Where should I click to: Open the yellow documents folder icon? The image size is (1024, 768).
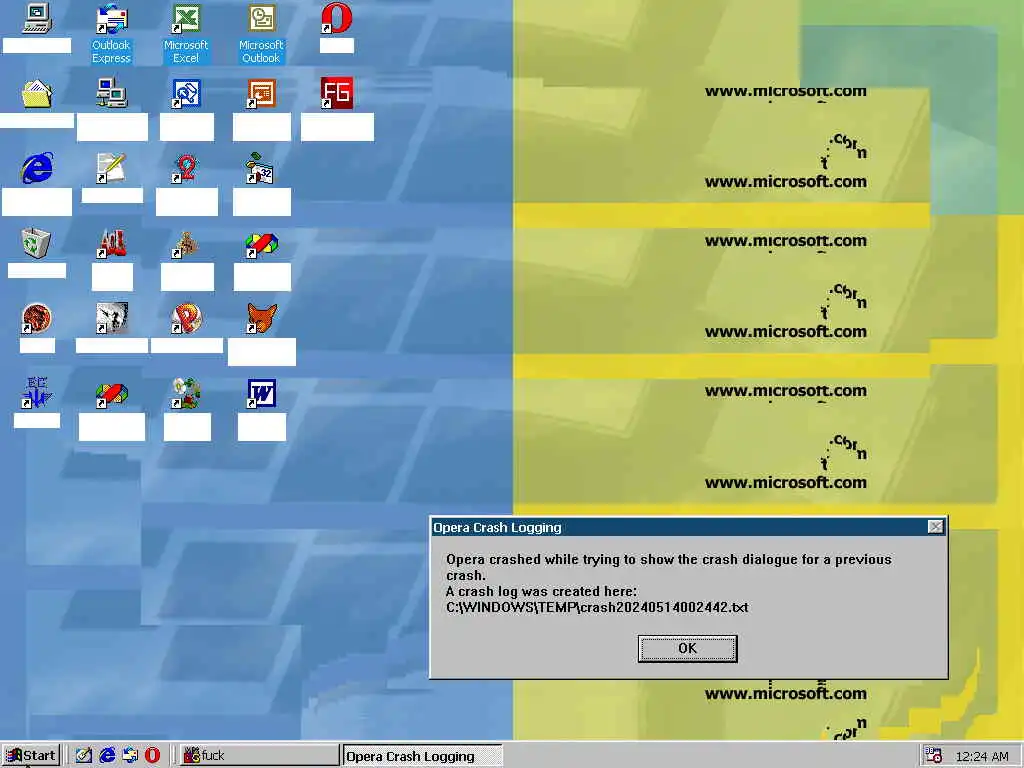pyautogui.click(x=37, y=93)
